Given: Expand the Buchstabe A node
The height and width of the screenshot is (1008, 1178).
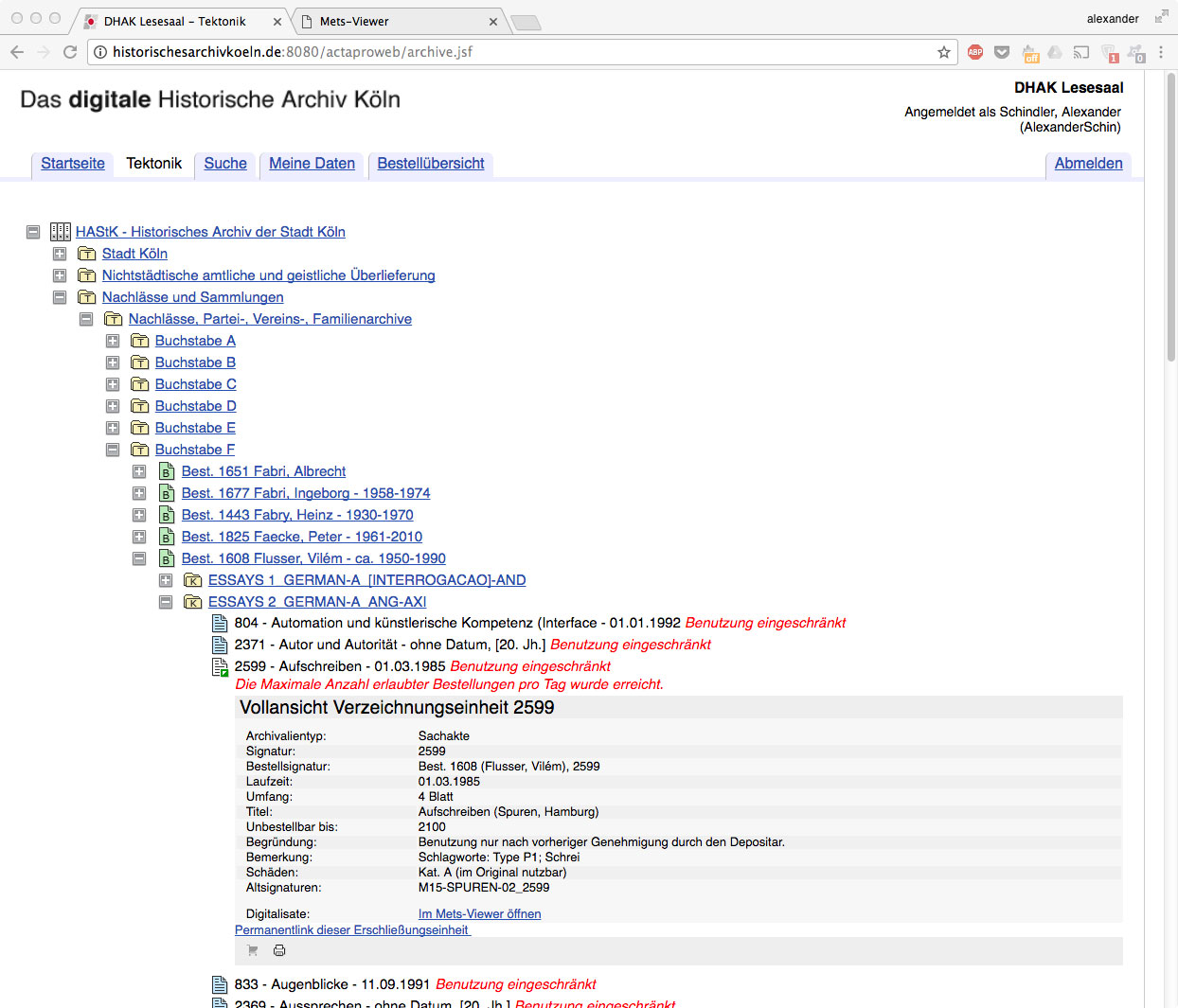Looking at the screenshot, I should click(x=113, y=341).
